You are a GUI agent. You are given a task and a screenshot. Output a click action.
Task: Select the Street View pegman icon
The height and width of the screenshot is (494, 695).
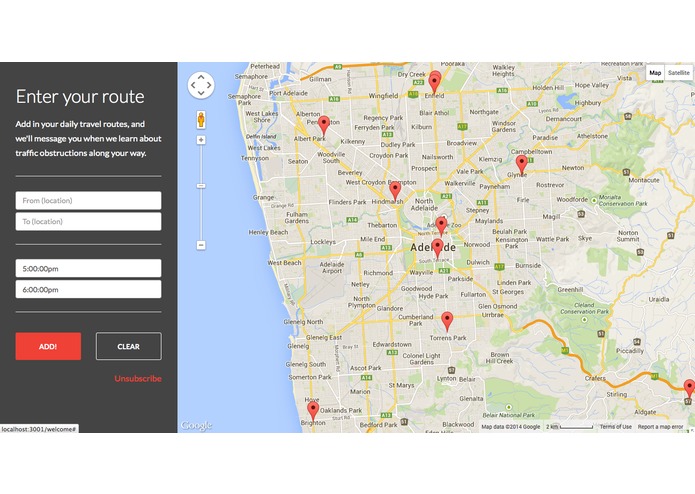point(201,120)
